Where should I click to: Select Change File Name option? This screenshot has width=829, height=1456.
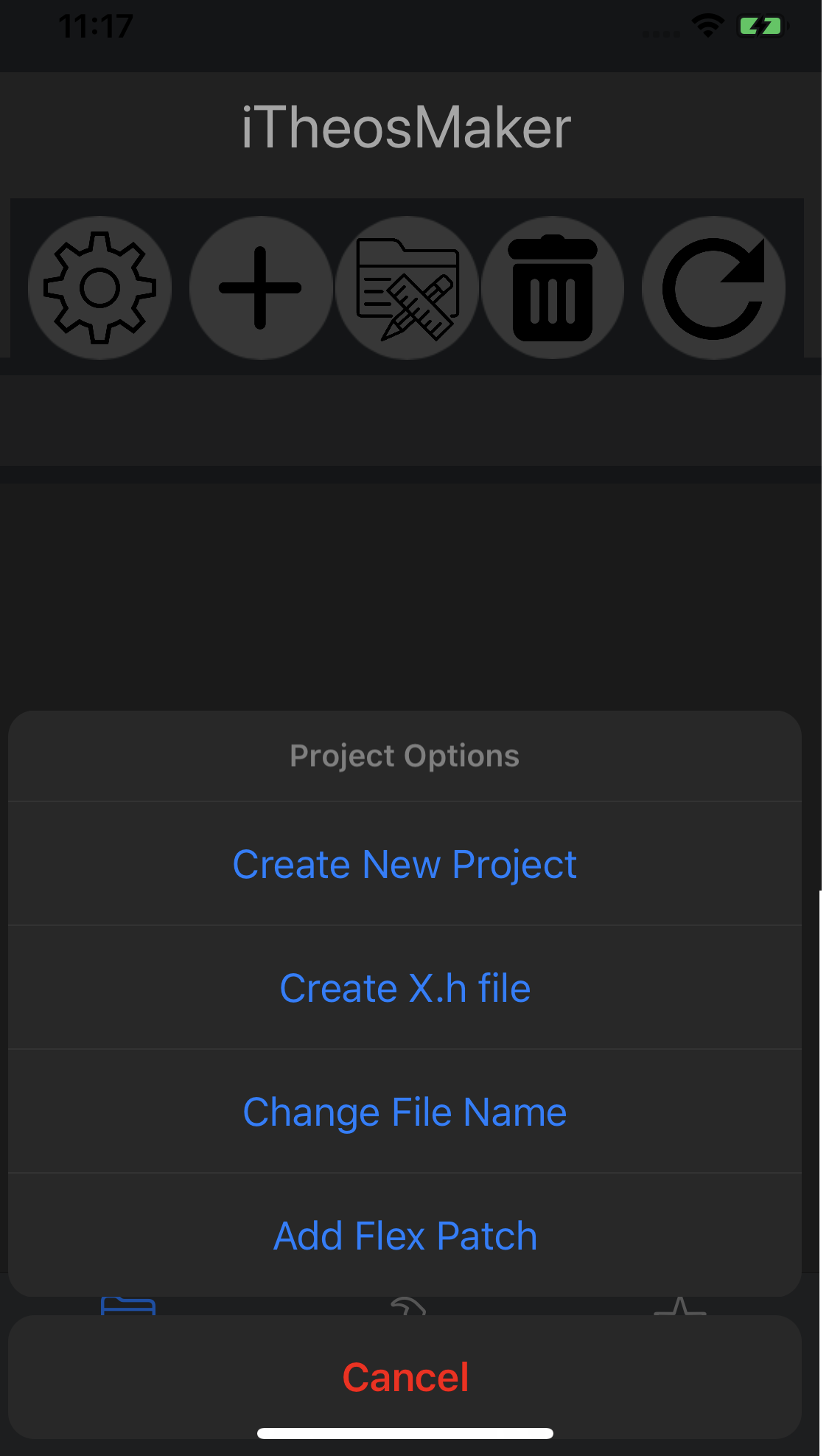405,1112
